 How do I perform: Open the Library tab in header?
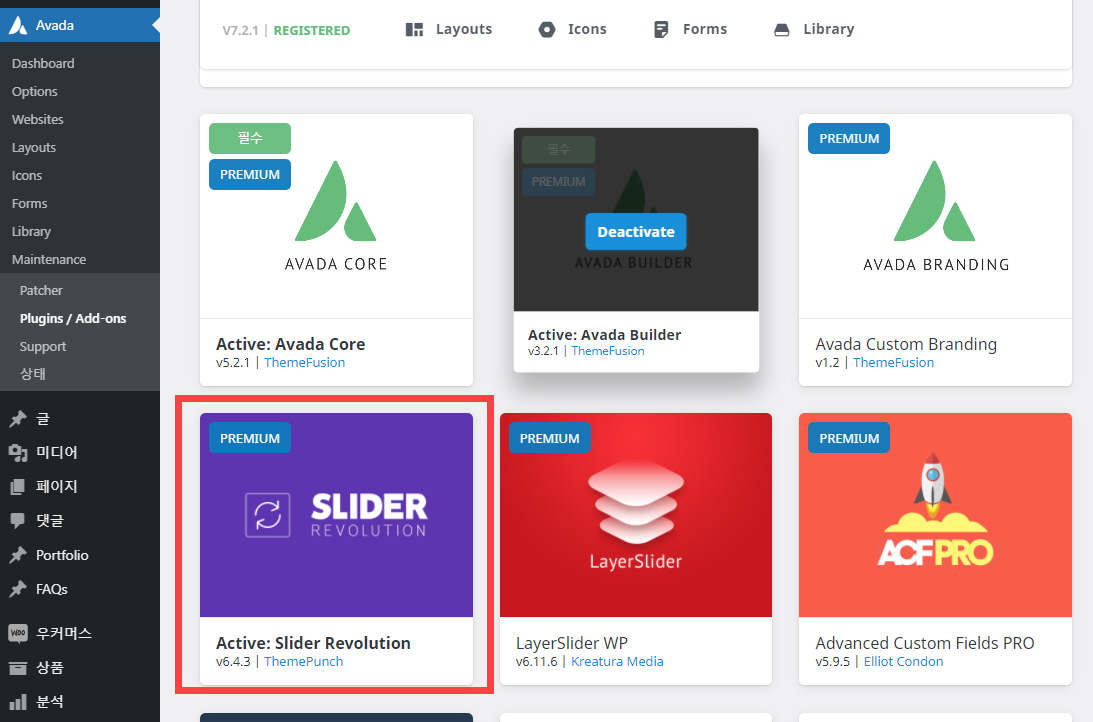tap(814, 29)
